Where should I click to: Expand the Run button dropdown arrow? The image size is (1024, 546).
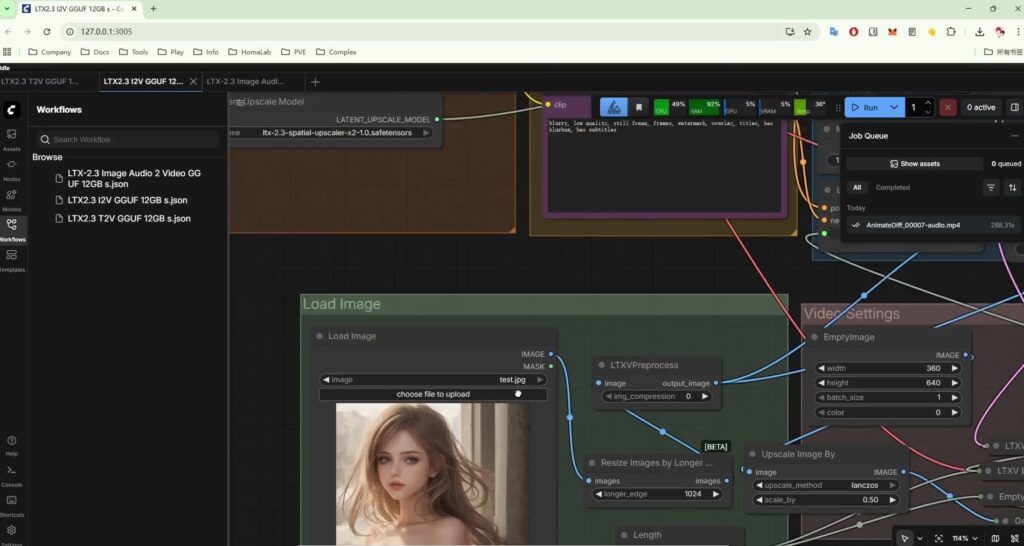[x=894, y=107]
